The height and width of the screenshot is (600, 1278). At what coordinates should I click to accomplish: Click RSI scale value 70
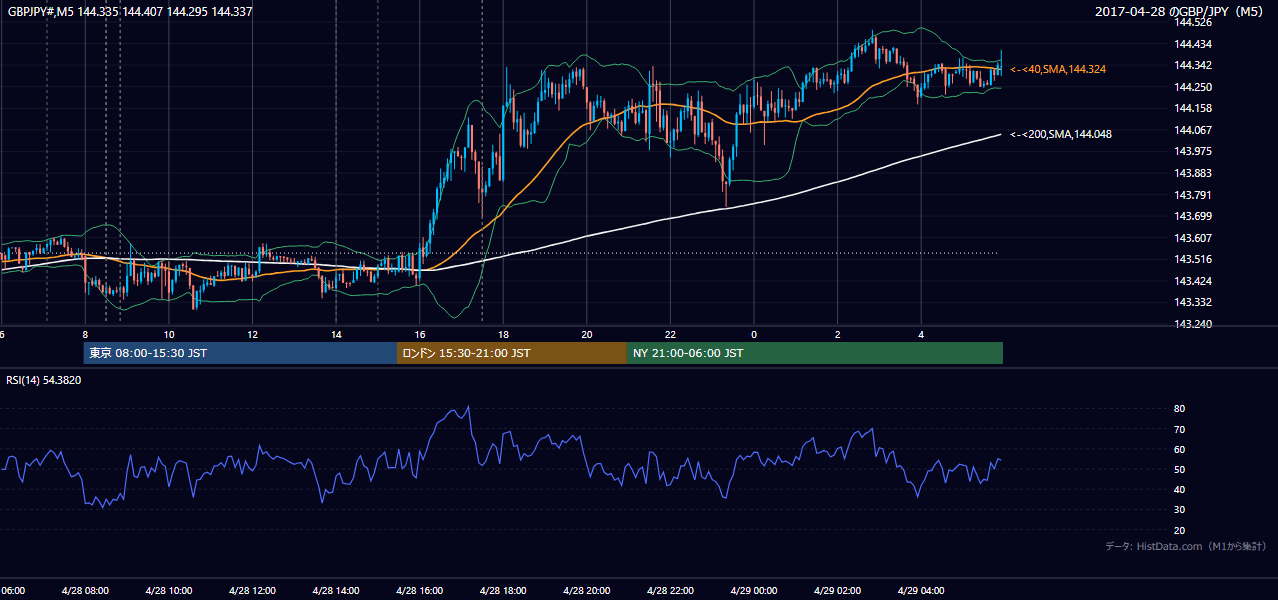click(1180, 429)
